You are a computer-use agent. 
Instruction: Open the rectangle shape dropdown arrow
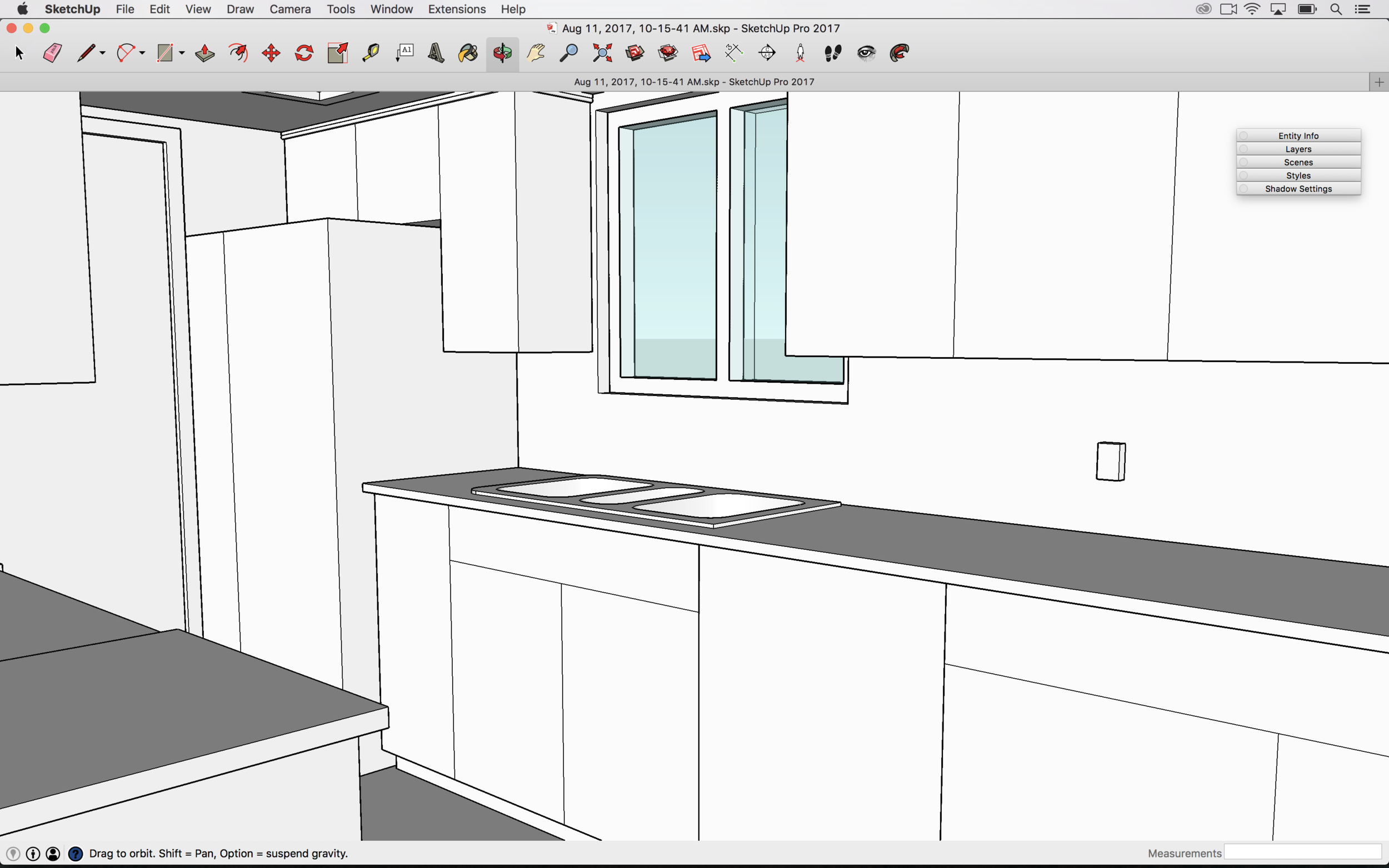(x=182, y=53)
